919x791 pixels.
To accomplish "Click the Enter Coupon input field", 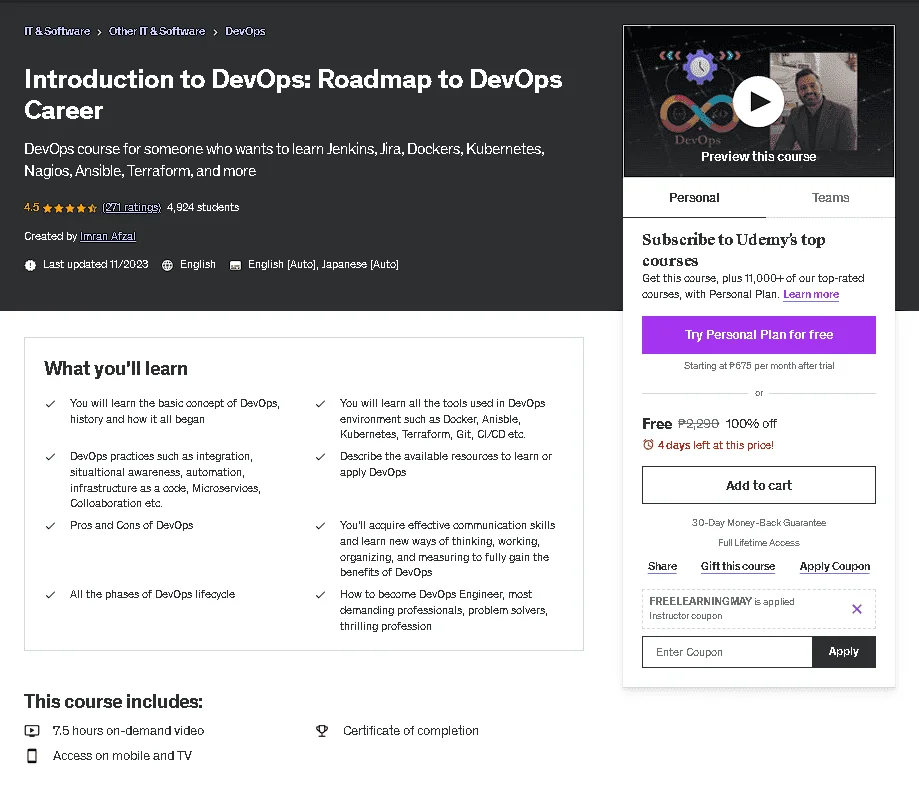I will click(x=727, y=652).
